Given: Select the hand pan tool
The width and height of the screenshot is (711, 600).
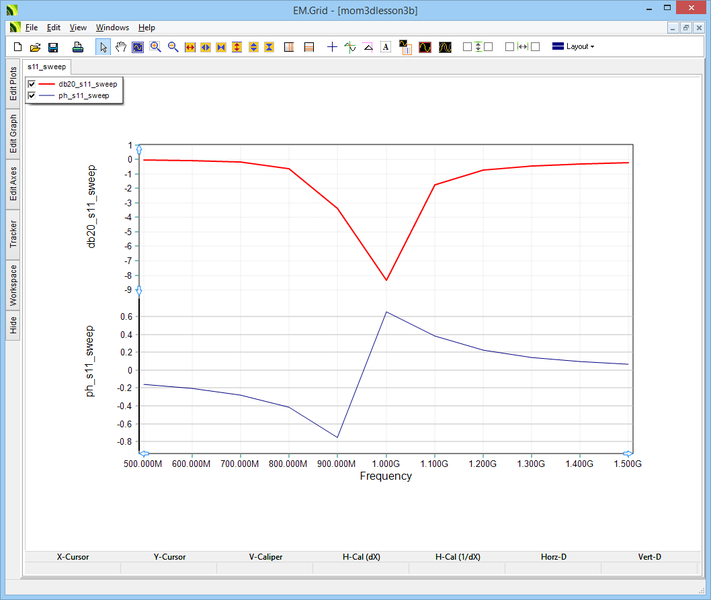Looking at the screenshot, I should point(120,47).
